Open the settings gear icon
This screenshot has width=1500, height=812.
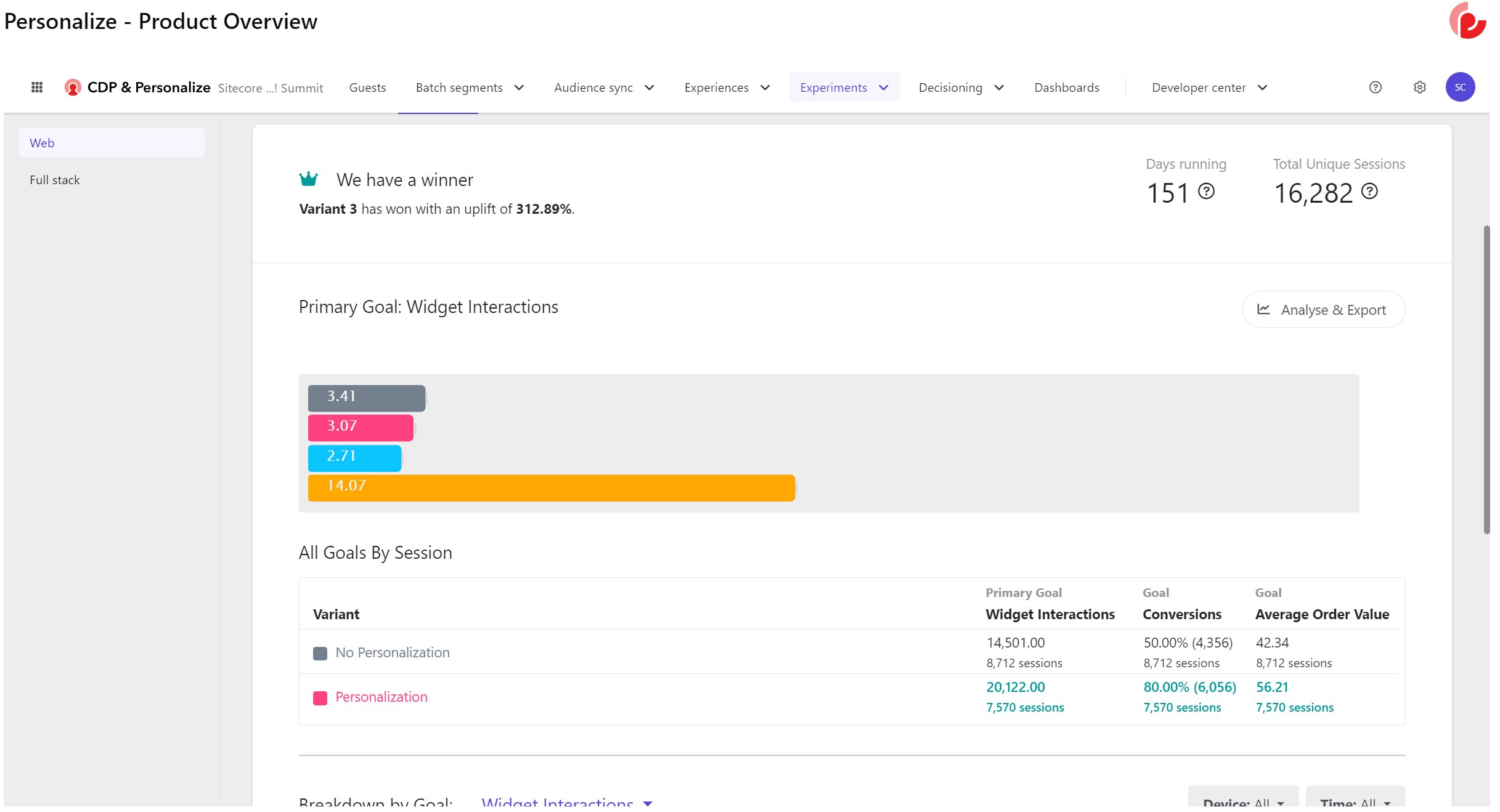point(1419,87)
